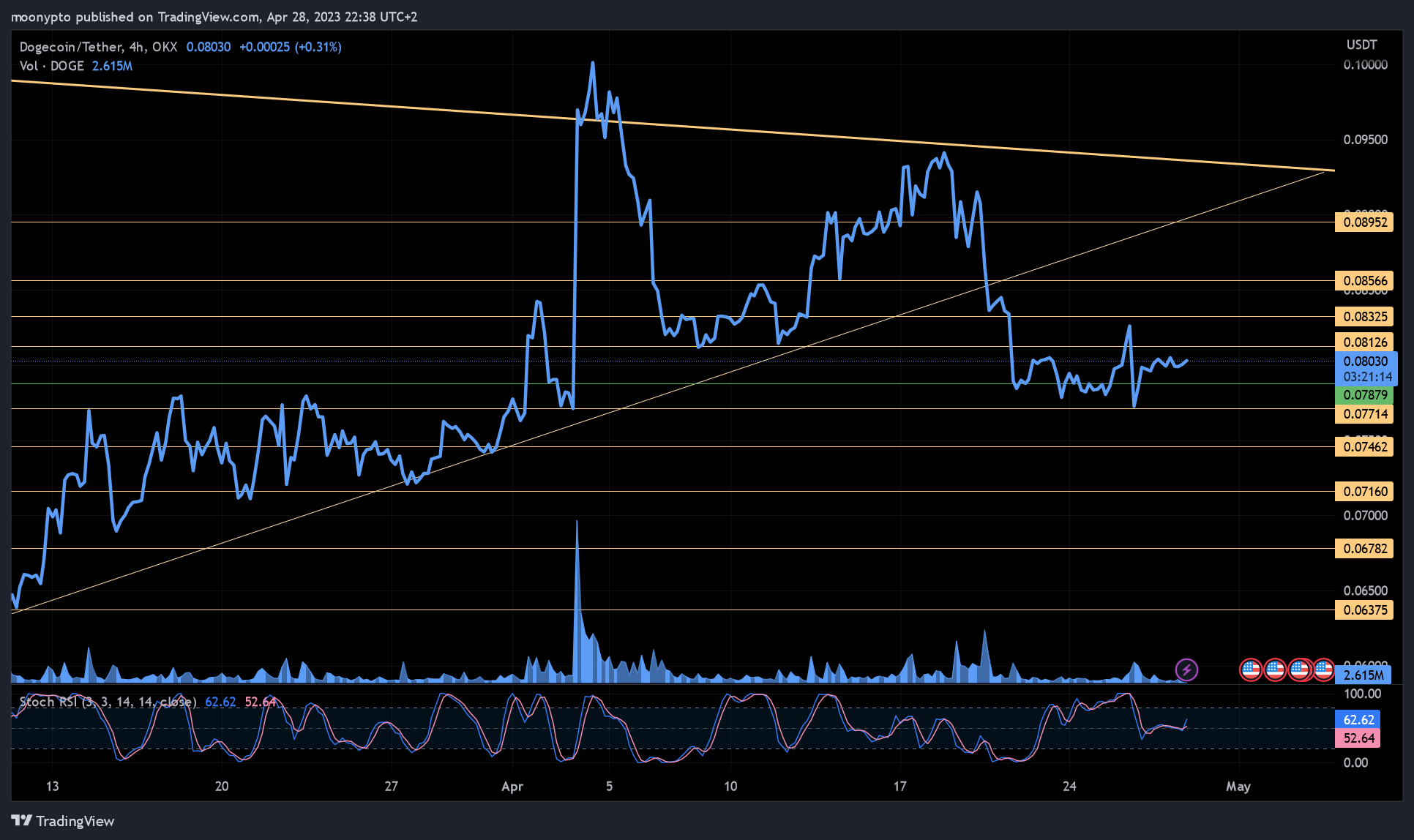Select the 0.07714 price level label
Screen dimensions: 1414x840
click(x=1364, y=413)
